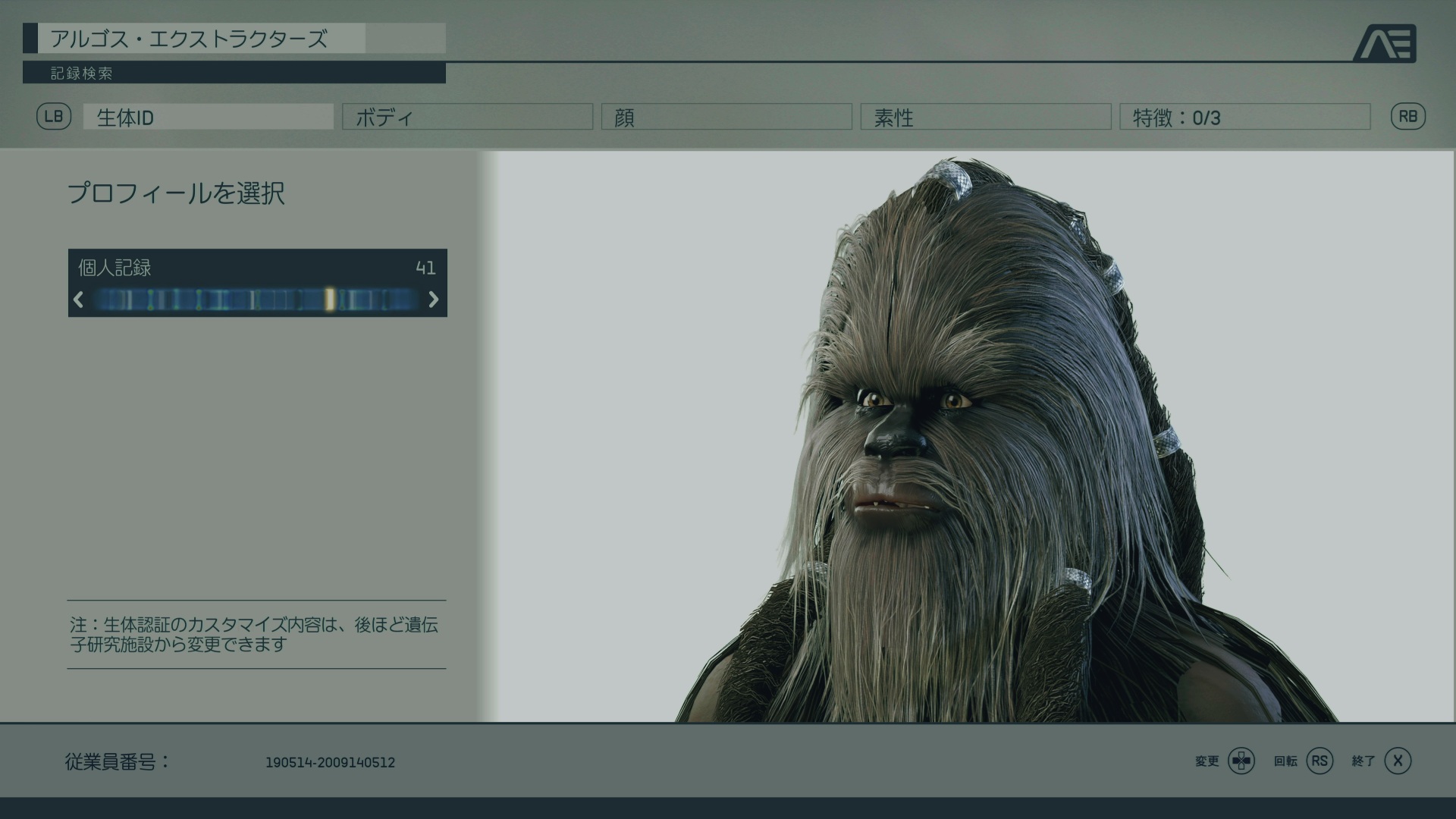
Task: Click the 個人記録 preset slider bar
Action: pyautogui.click(x=256, y=300)
